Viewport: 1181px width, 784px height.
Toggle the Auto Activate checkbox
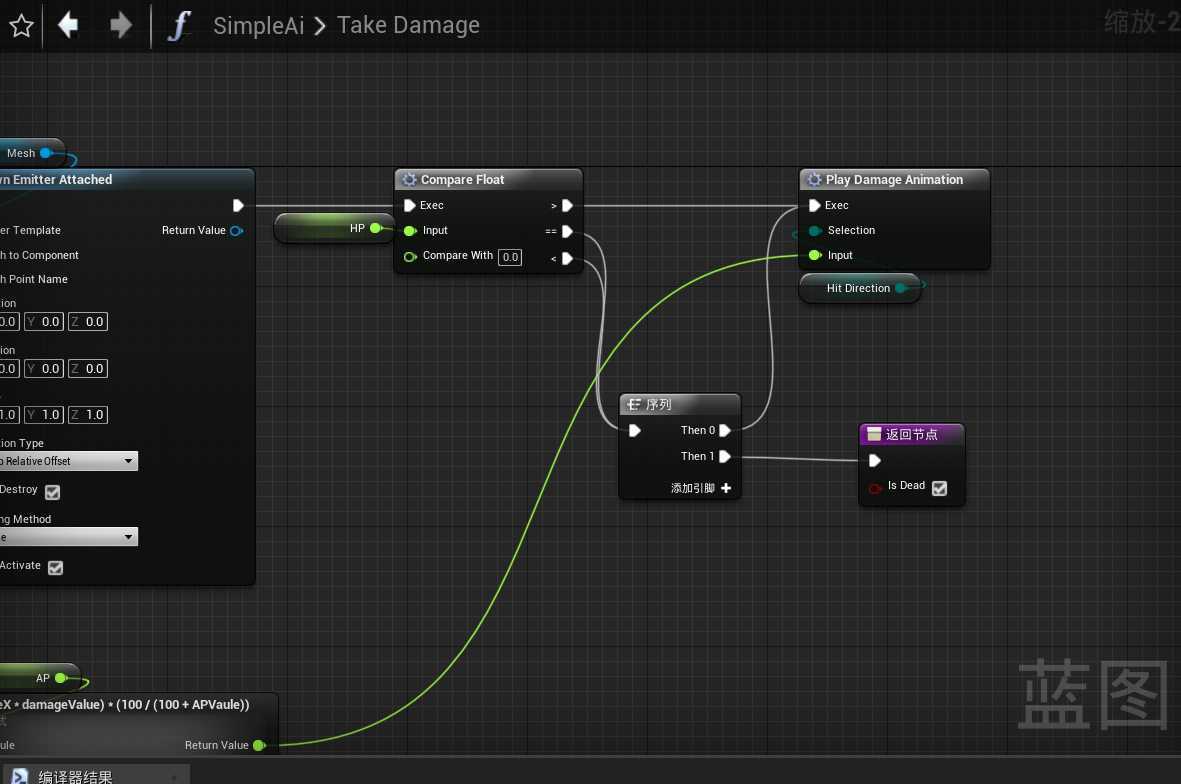(x=55, y=567)
